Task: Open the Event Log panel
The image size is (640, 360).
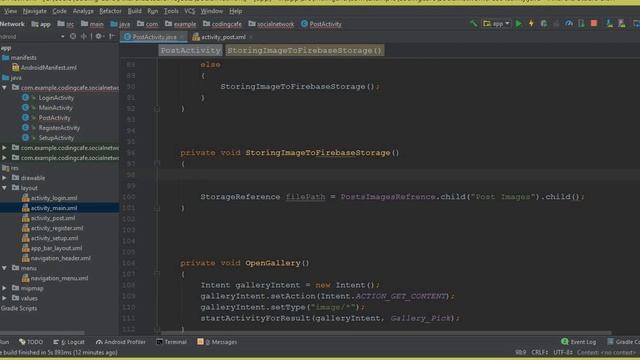Action: 579,342
